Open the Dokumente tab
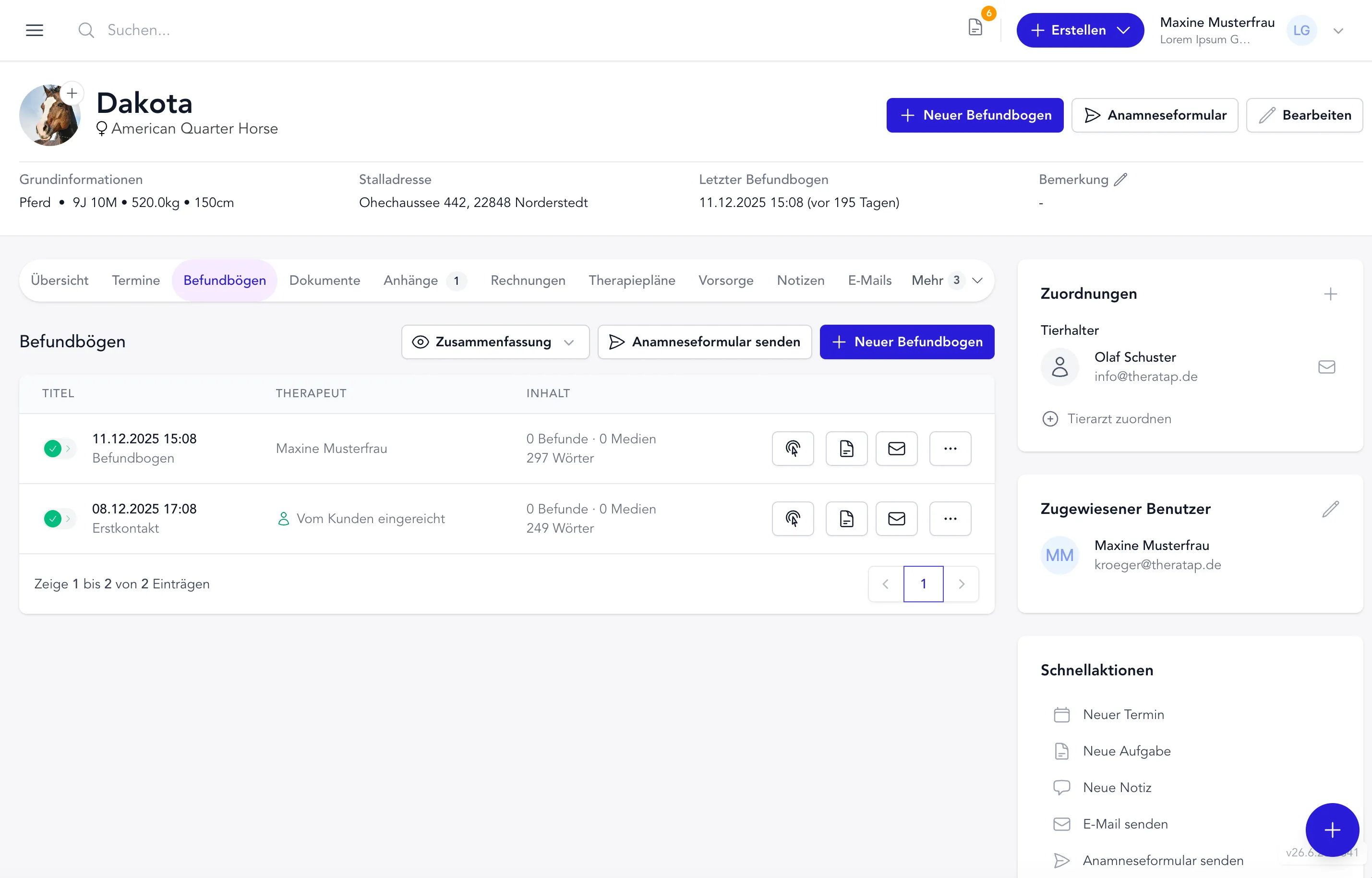Viewport: 1372px width, 878px height. click(x=324, y=280)
